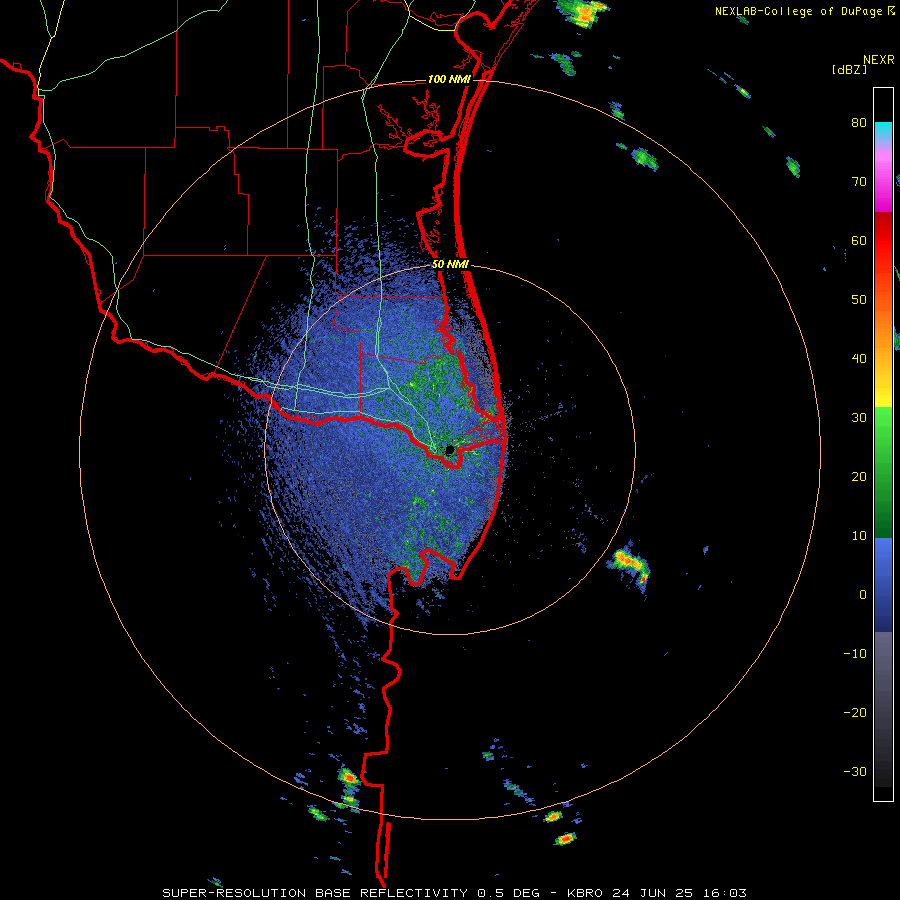Screen dimensions: 900x900
Task: Click the -30 value on the dBZ scale
Action: point(855,771)
